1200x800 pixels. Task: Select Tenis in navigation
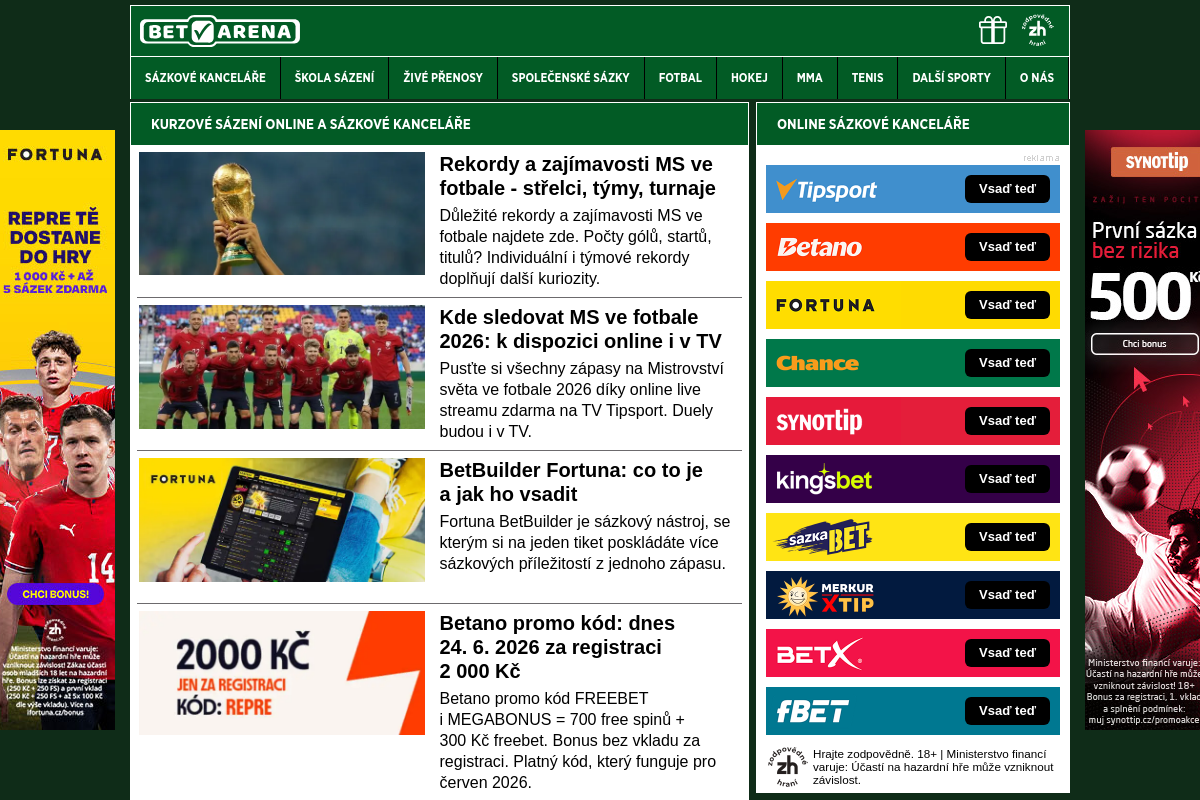(x=868, y=78)
